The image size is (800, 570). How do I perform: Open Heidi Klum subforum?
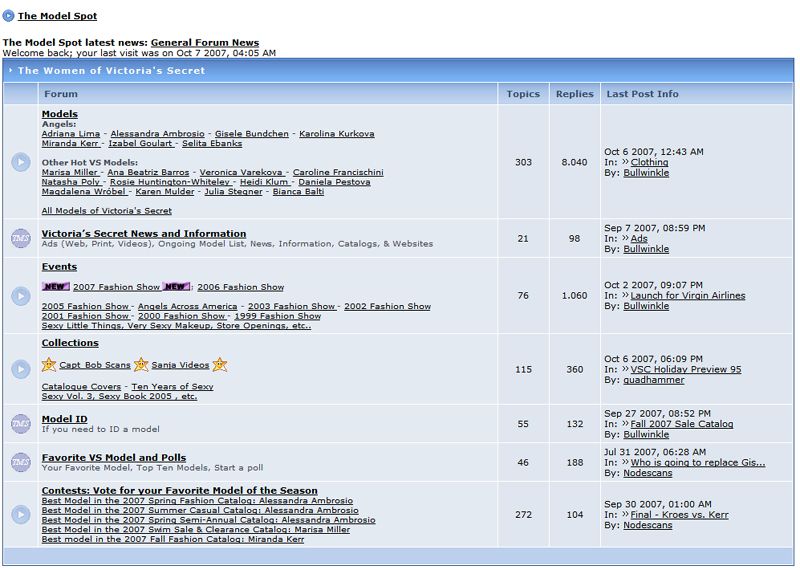tap(264, 182)
